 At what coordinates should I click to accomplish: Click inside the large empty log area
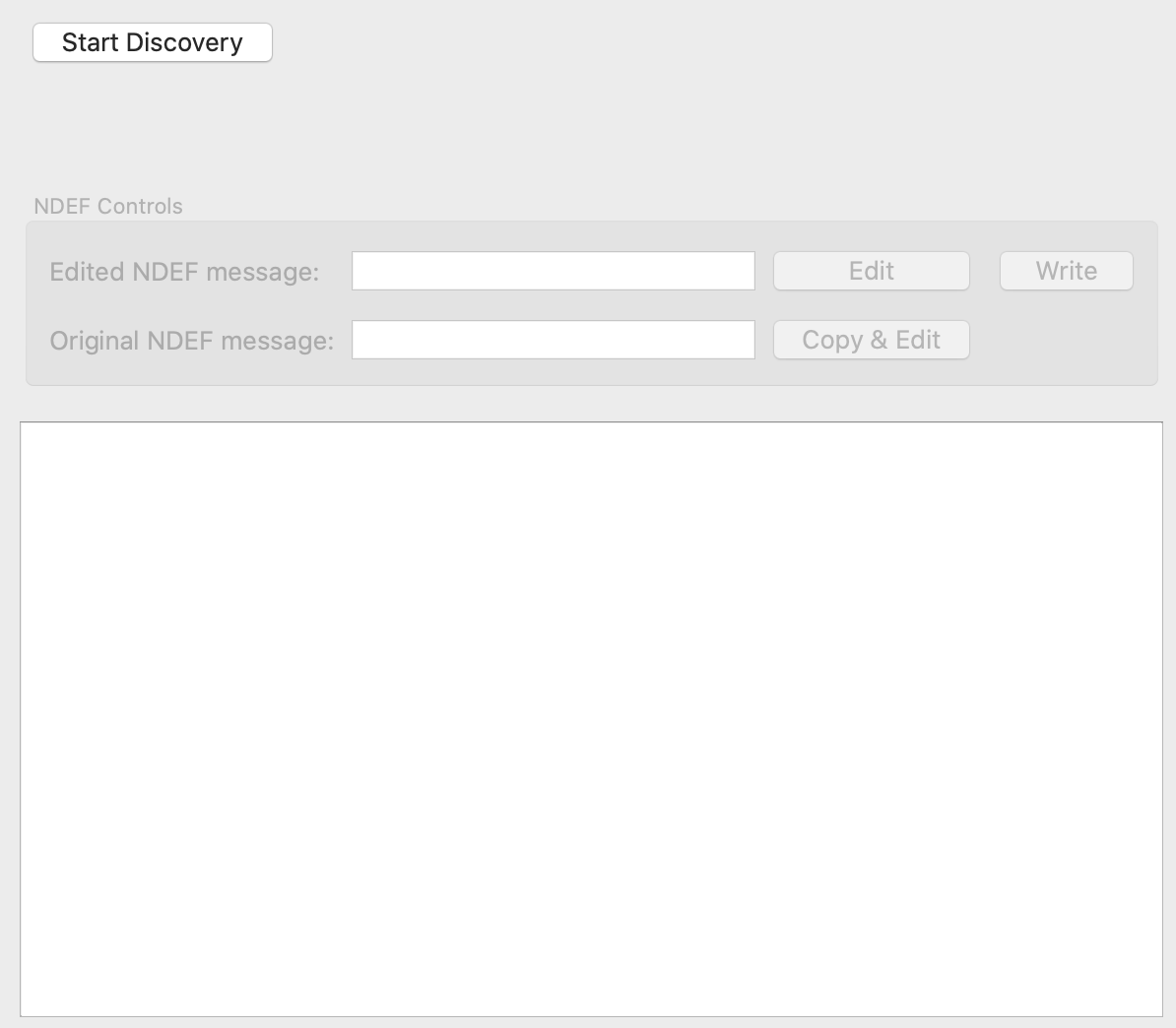[x=591, y=719]
